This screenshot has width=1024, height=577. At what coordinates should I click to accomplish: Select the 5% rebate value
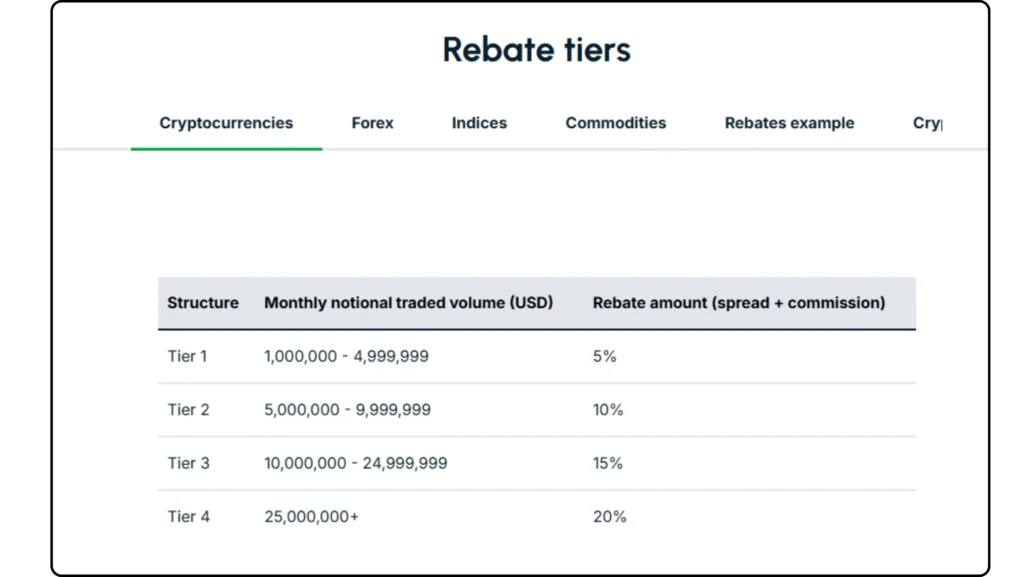click(x=605, y=356)
